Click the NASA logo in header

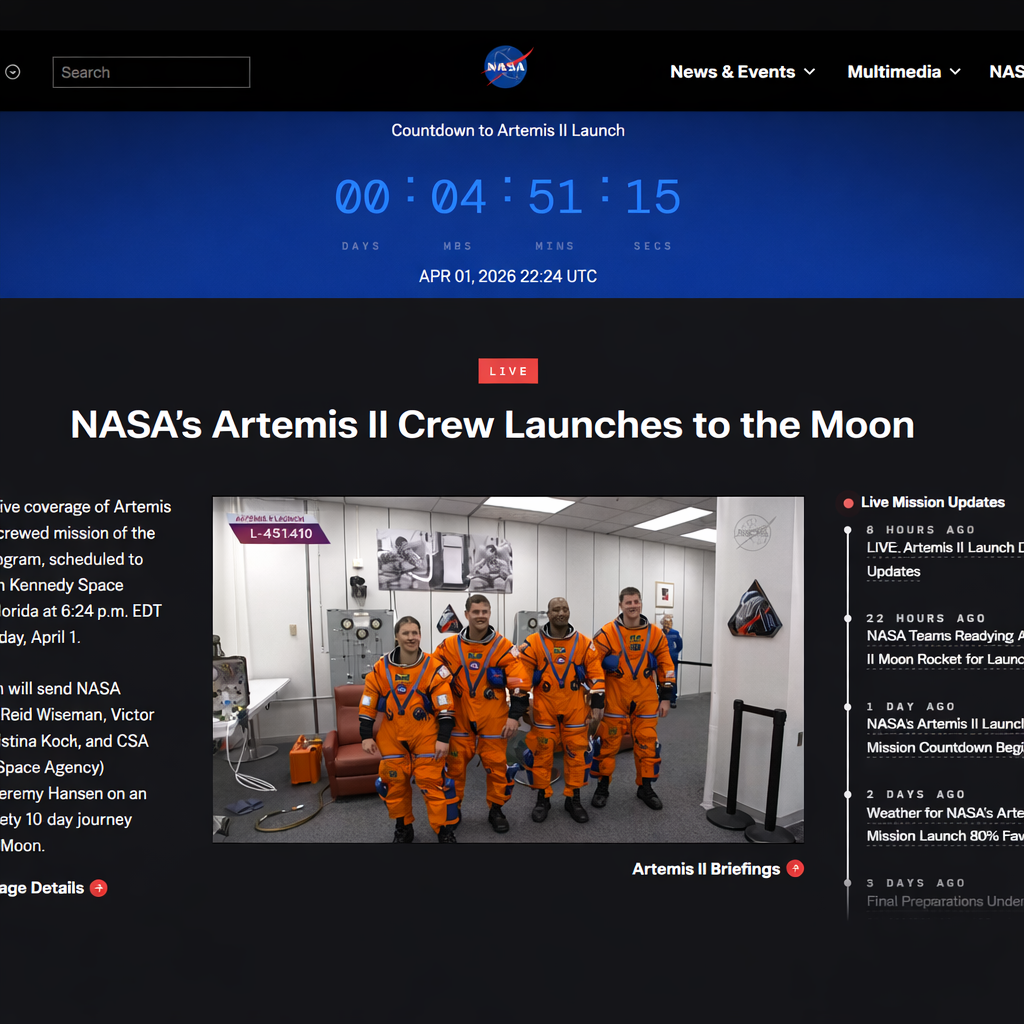tap(507, 68)
